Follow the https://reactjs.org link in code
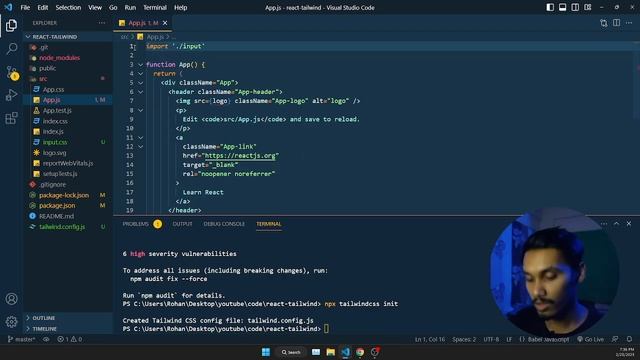Viewport: 640px width, 360px height. (x=240, y=156)
